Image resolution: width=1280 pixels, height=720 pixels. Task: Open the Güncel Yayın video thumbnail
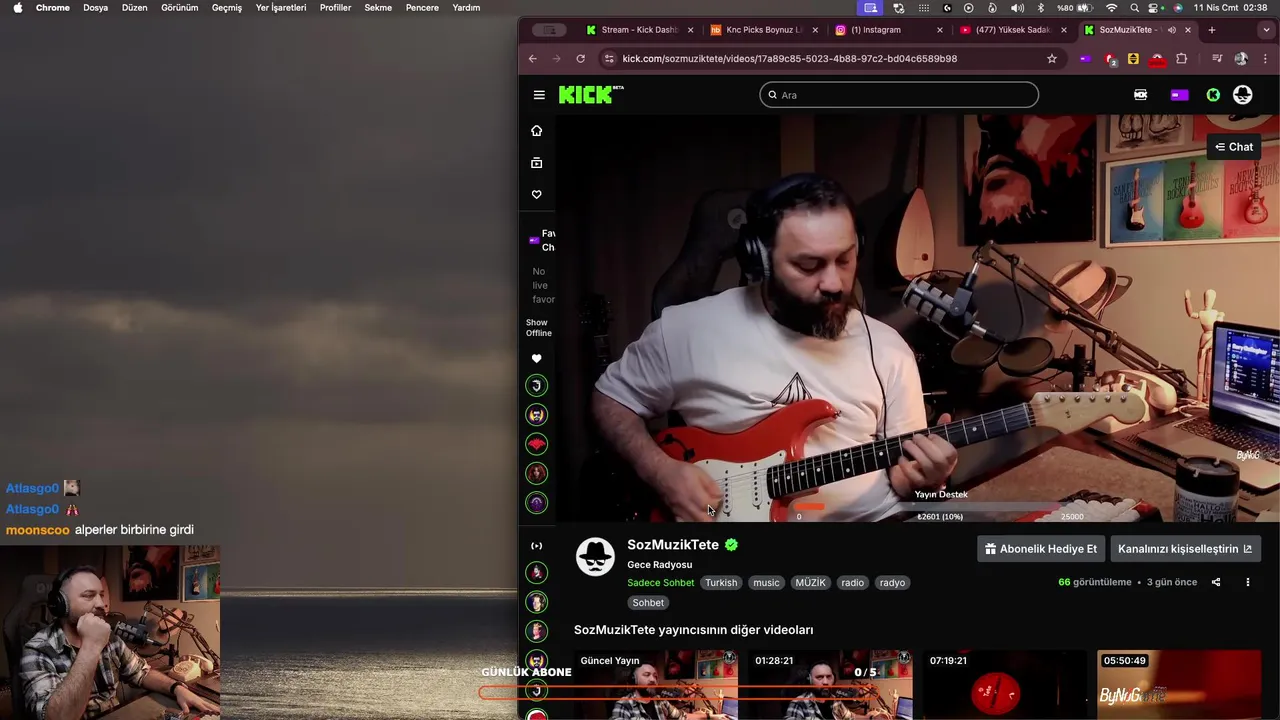[656, 685]
